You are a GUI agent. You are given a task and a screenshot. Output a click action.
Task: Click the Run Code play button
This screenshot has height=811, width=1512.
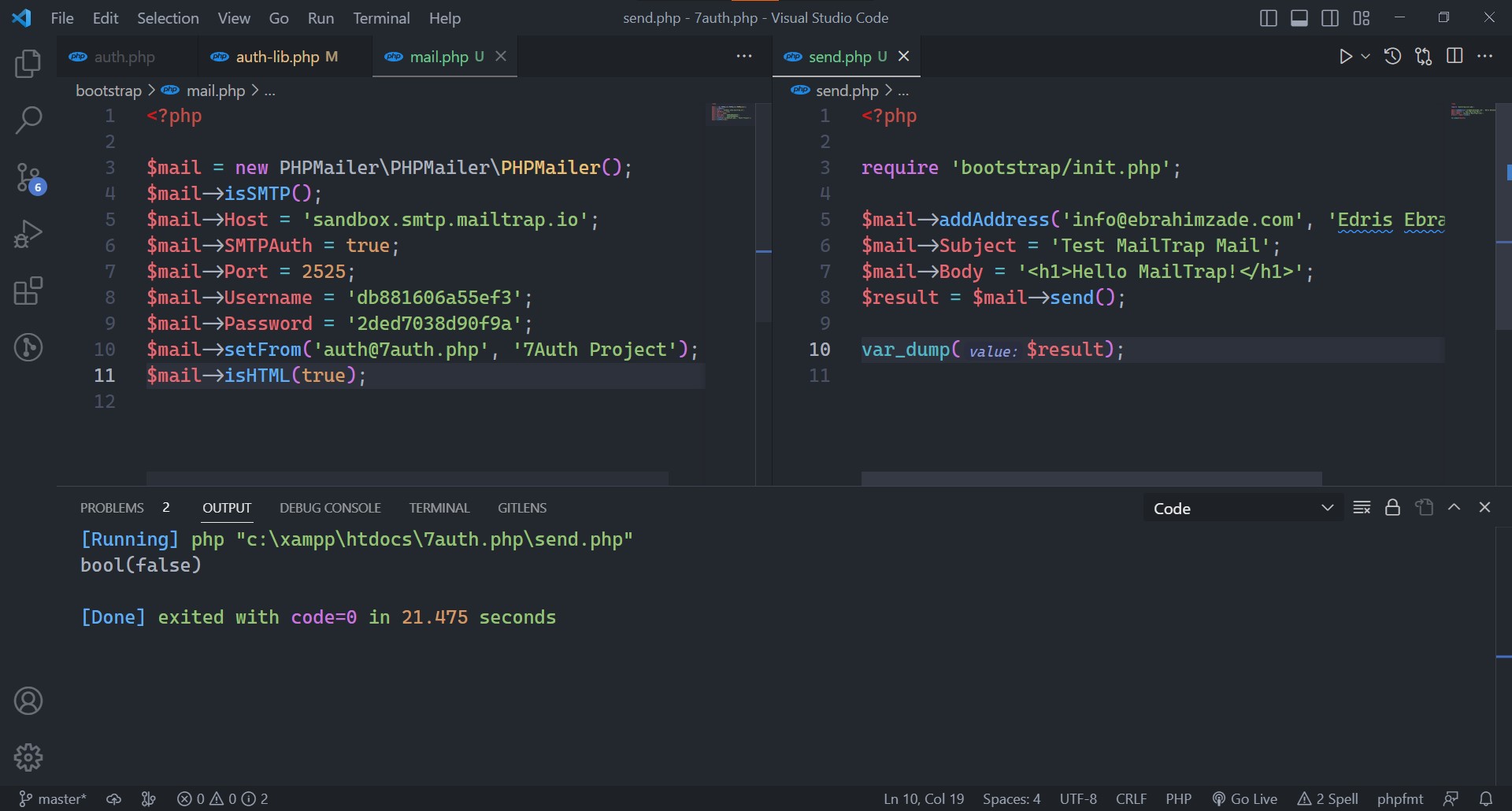coord(1345,57)
